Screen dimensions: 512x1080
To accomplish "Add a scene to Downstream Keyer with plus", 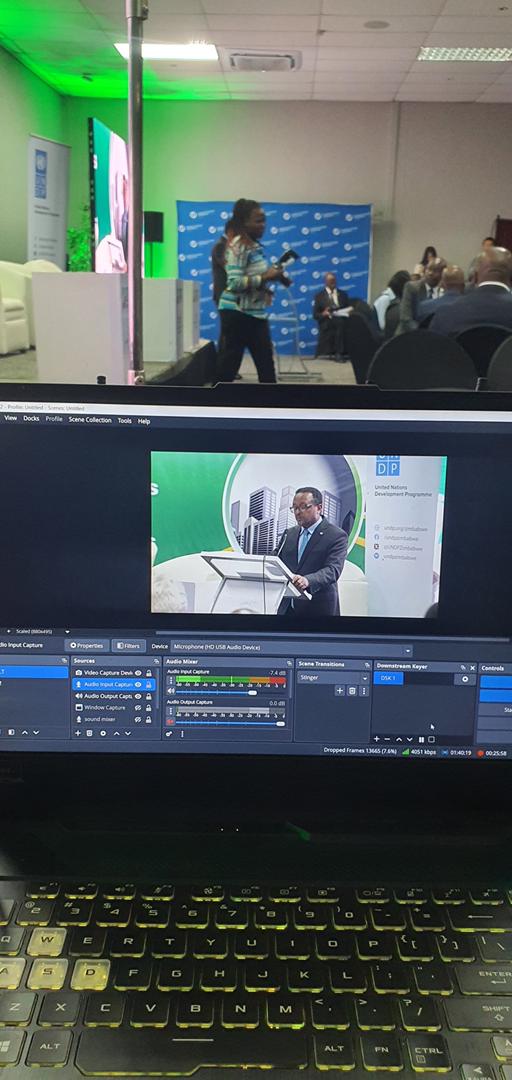I will pos(377,739).
